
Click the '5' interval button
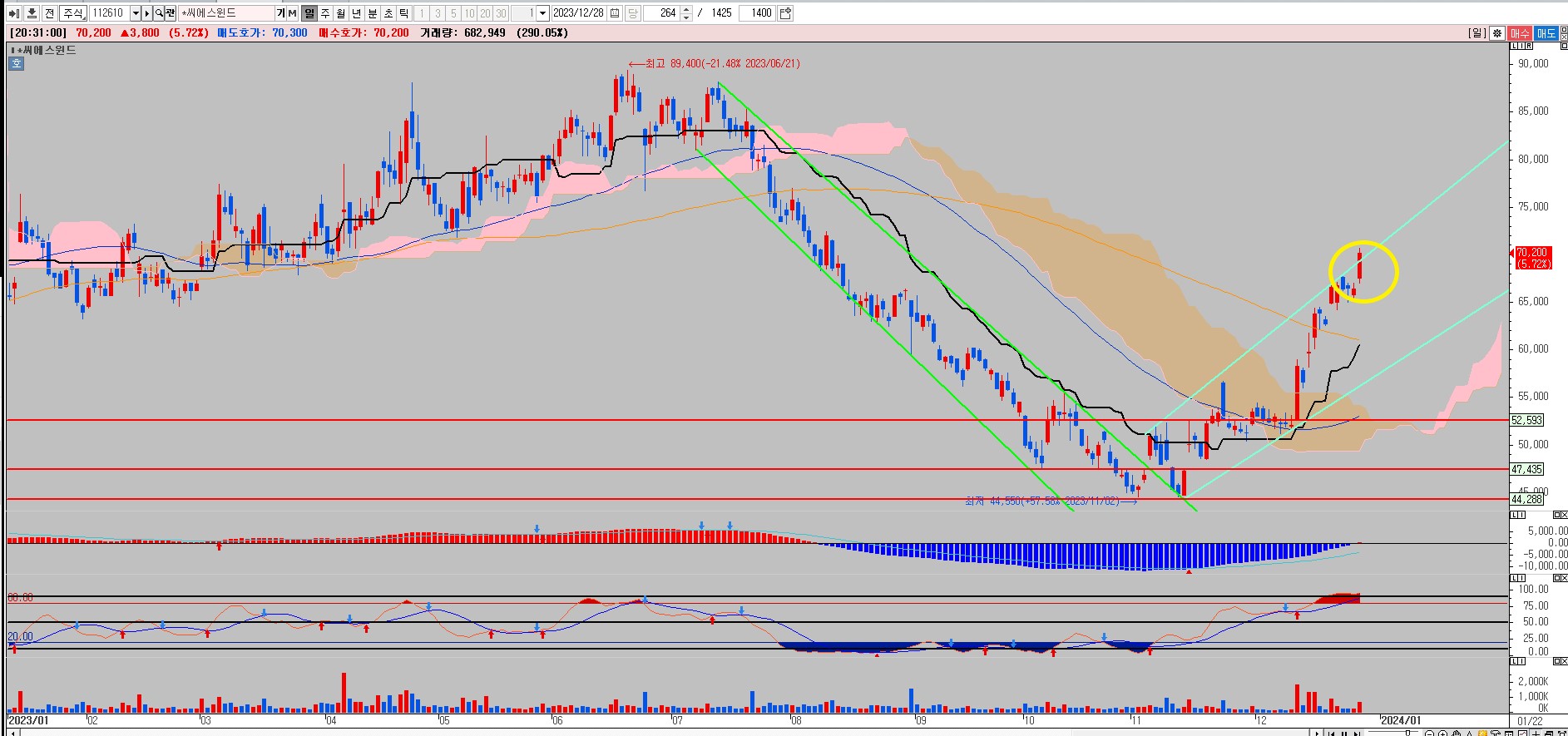(453, 13)
